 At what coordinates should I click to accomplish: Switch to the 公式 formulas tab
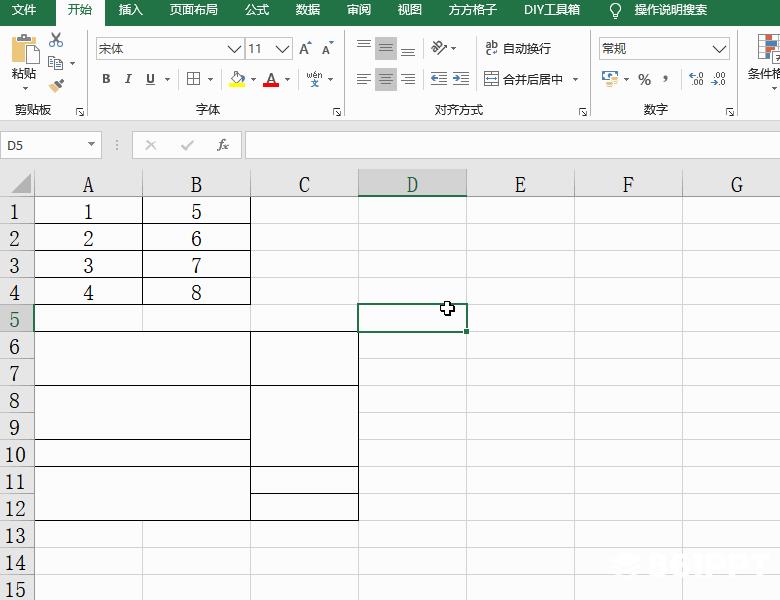257,10
